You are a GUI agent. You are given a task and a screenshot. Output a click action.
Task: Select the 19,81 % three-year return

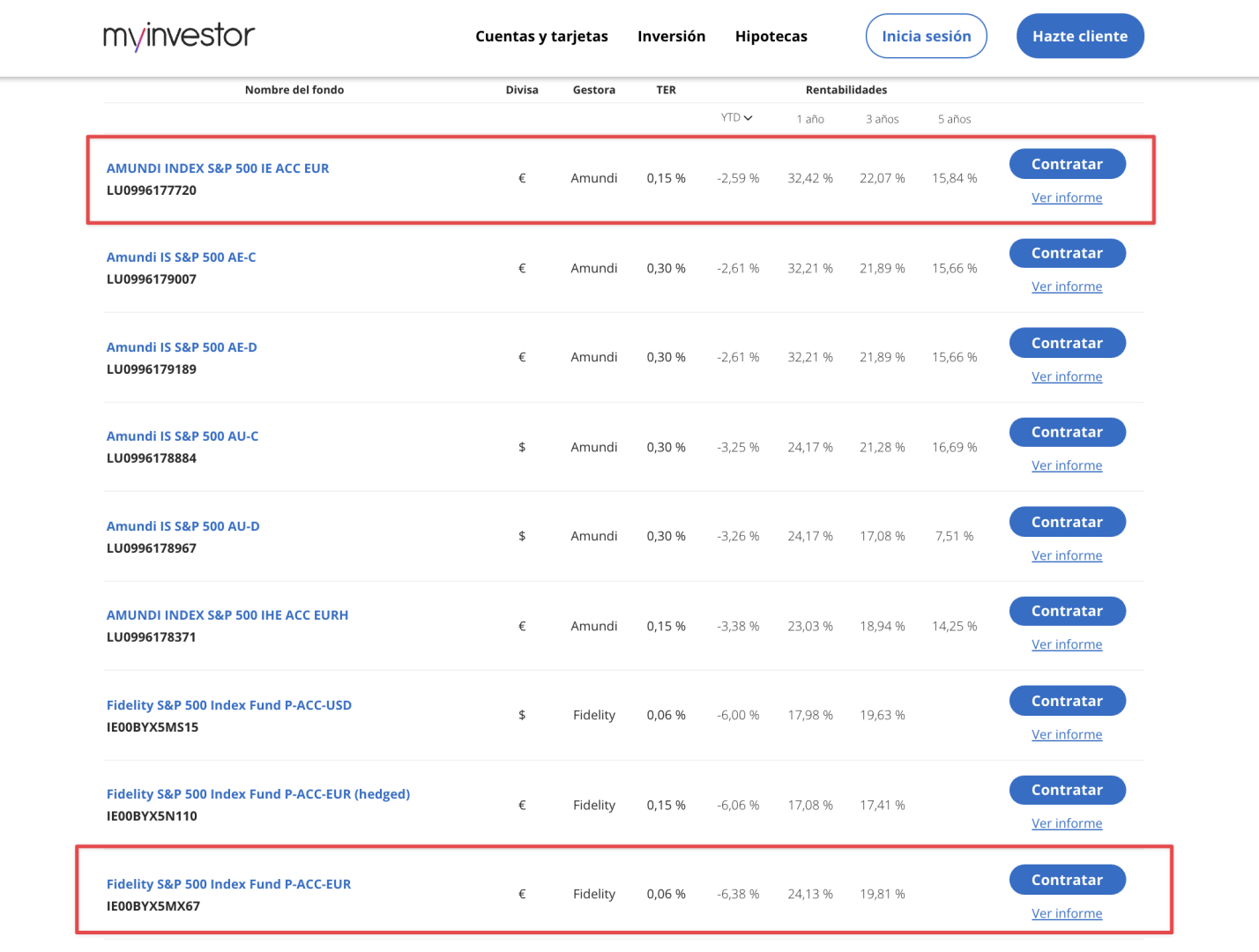click(x=883, y=894)
